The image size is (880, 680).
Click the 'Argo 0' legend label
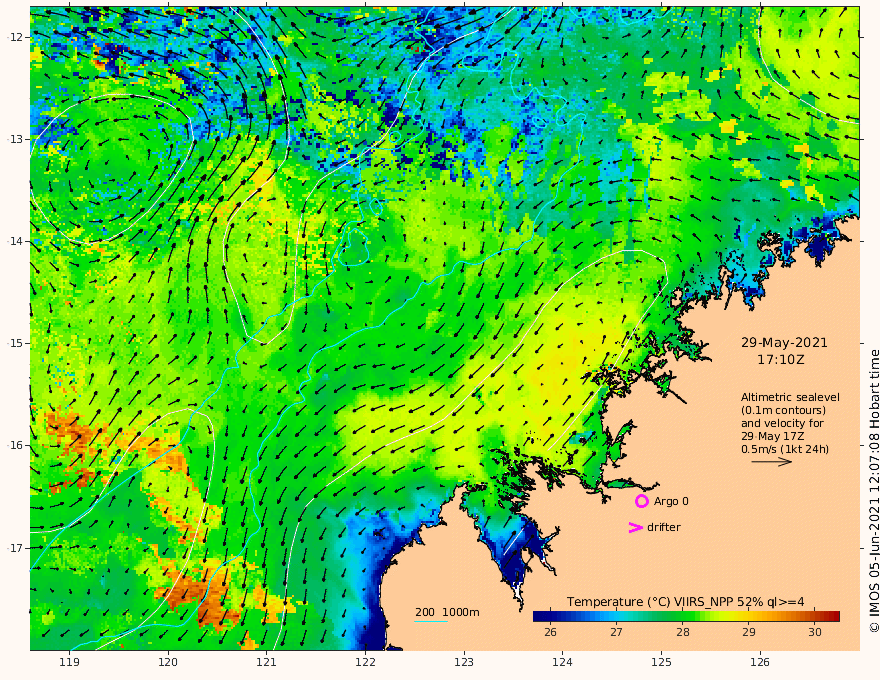pyautogui.click(x=671, y=501)
